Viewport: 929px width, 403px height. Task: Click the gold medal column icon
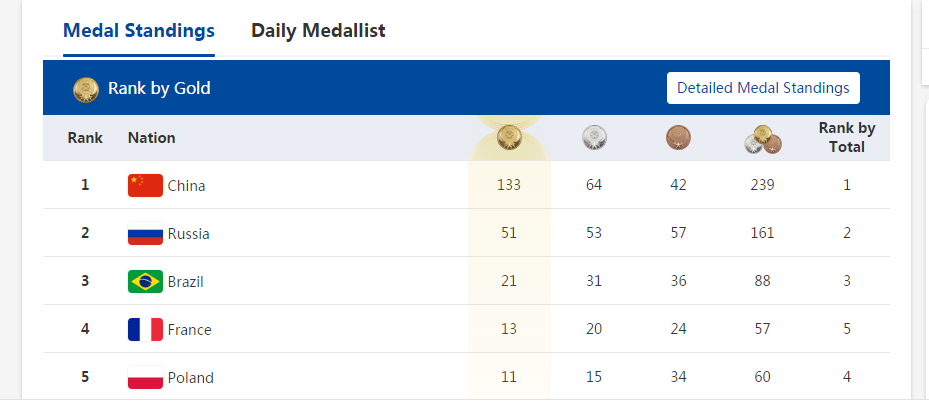coord(509,138)
